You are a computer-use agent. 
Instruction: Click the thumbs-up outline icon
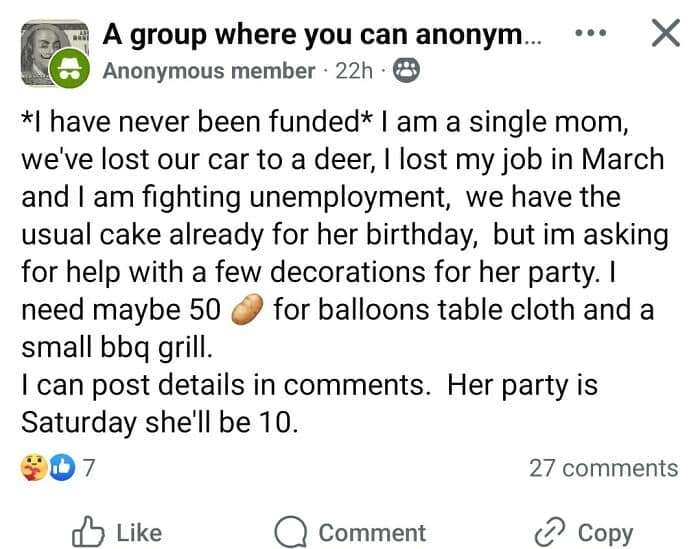tap(88, 532)
